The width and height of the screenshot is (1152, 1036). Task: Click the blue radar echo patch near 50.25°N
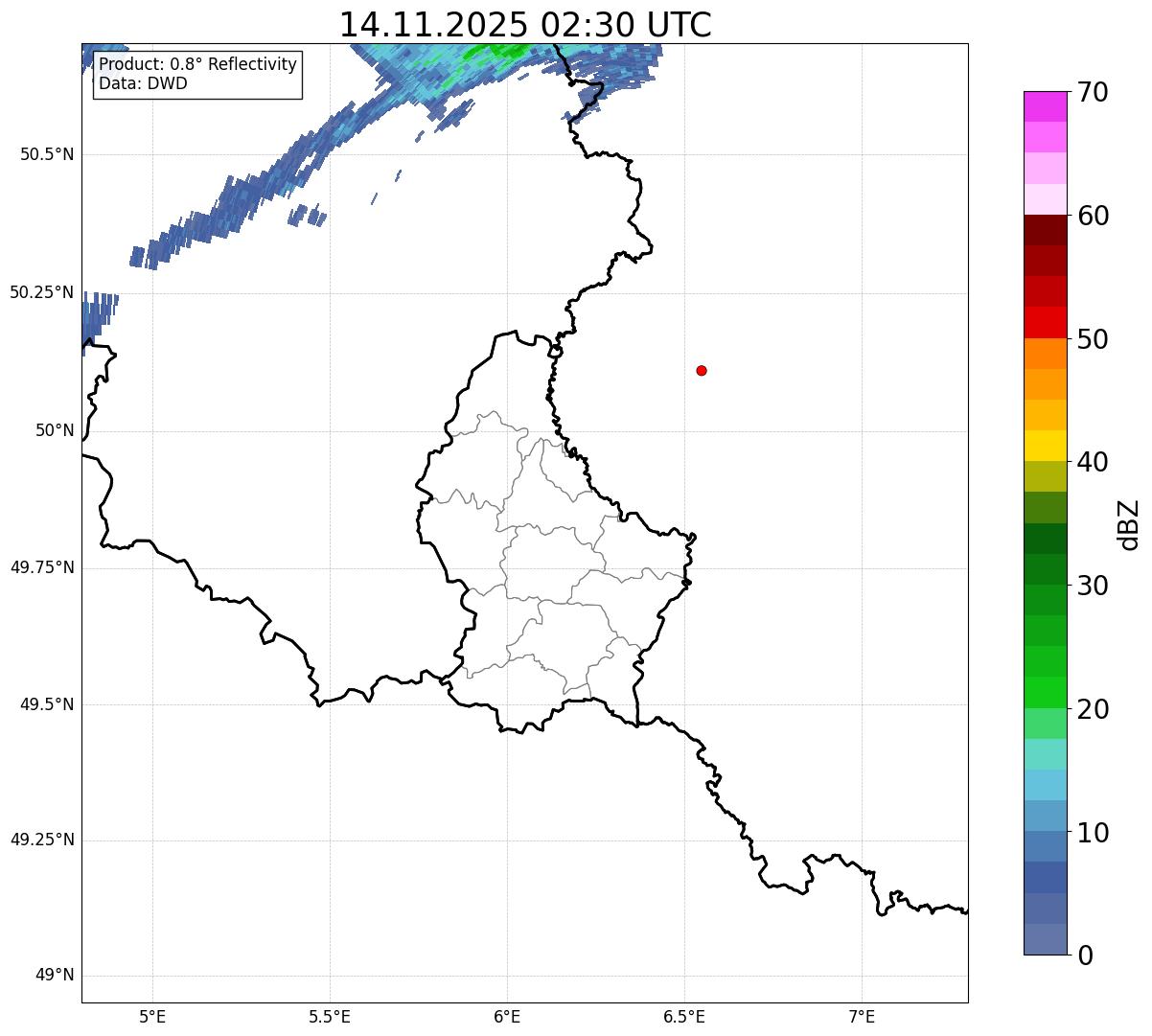(x=96, y=321)
